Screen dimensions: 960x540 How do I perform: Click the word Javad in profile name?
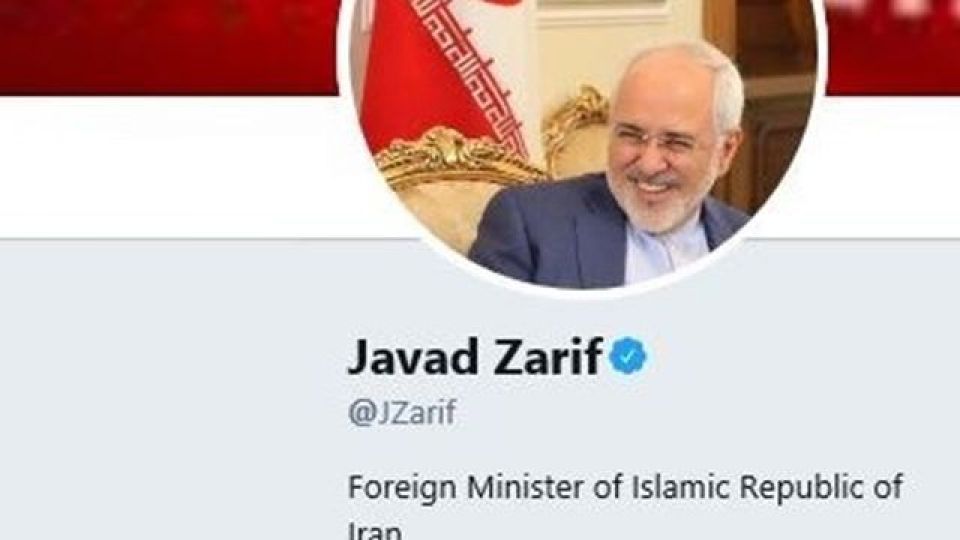413,357
